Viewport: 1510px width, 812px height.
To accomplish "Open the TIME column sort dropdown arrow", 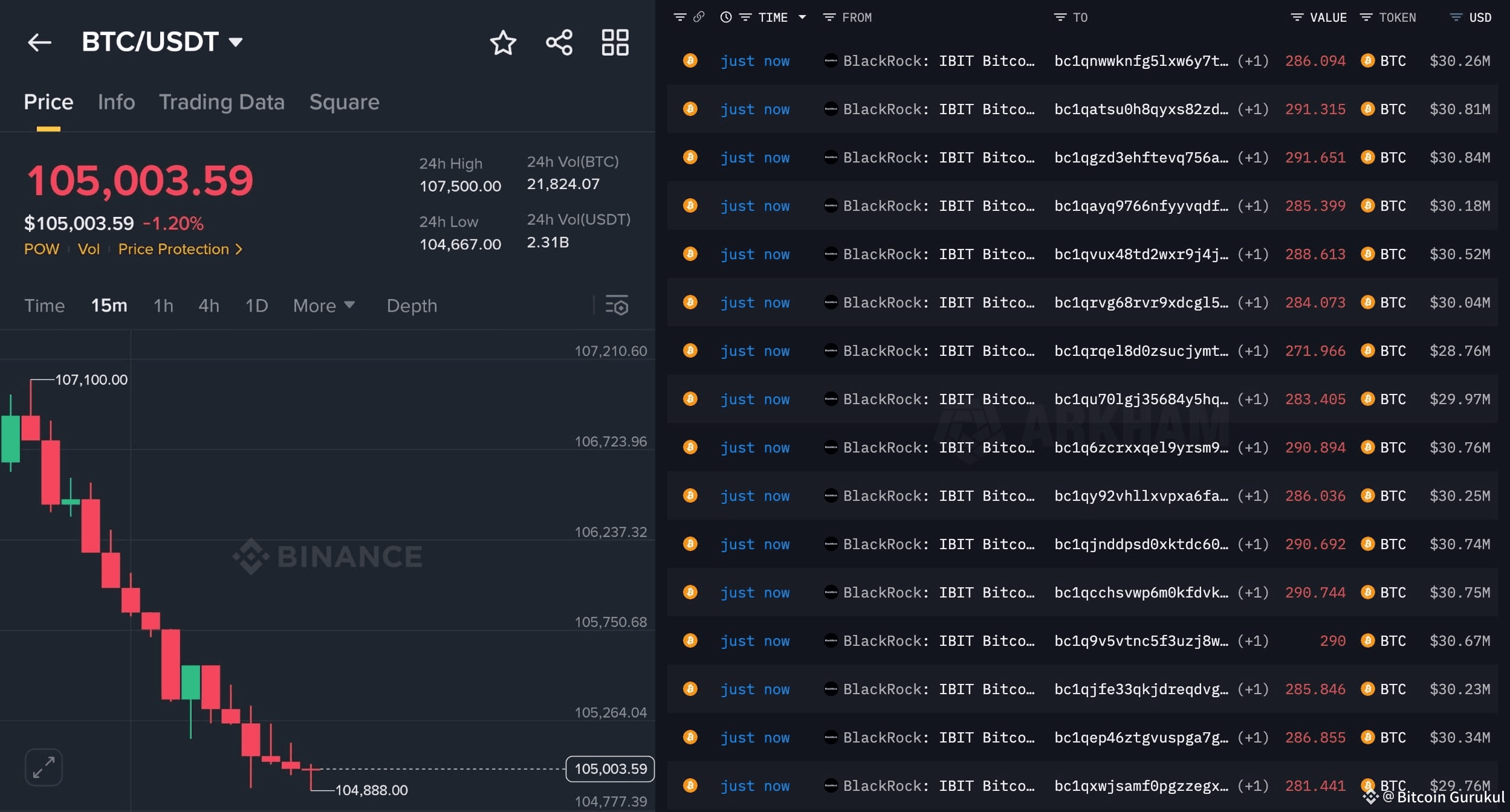I will coord(802,18).
